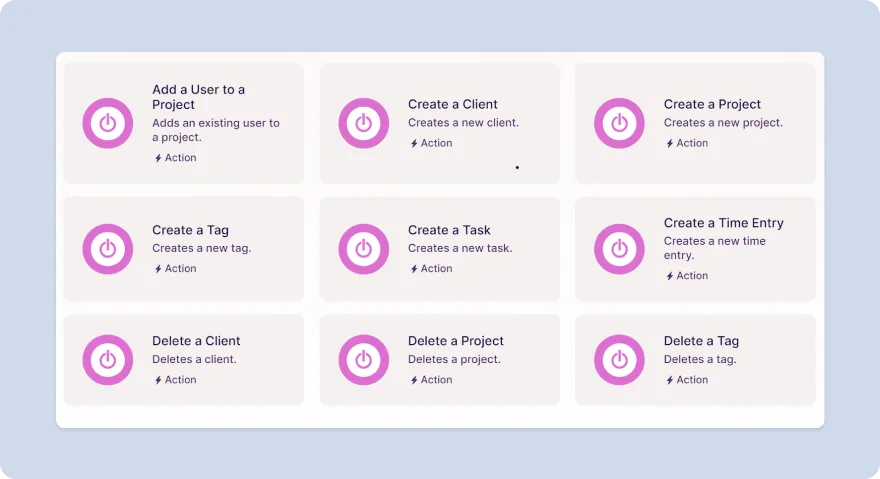Select the Create a Task circular icon
The height and width of the screenshot is (479, 880).
tap(364, 249)
